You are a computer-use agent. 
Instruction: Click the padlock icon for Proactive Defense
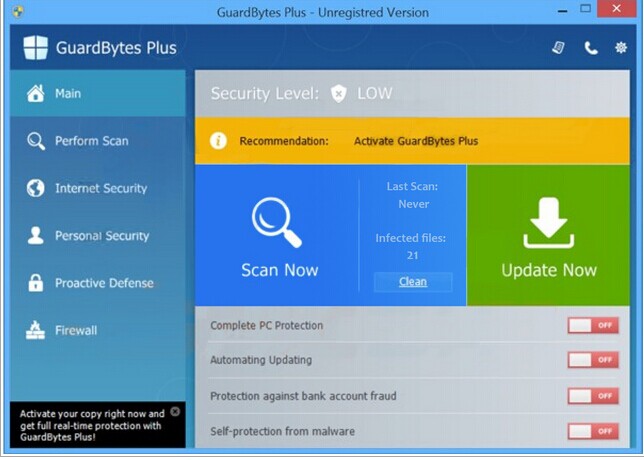(36, 283)
